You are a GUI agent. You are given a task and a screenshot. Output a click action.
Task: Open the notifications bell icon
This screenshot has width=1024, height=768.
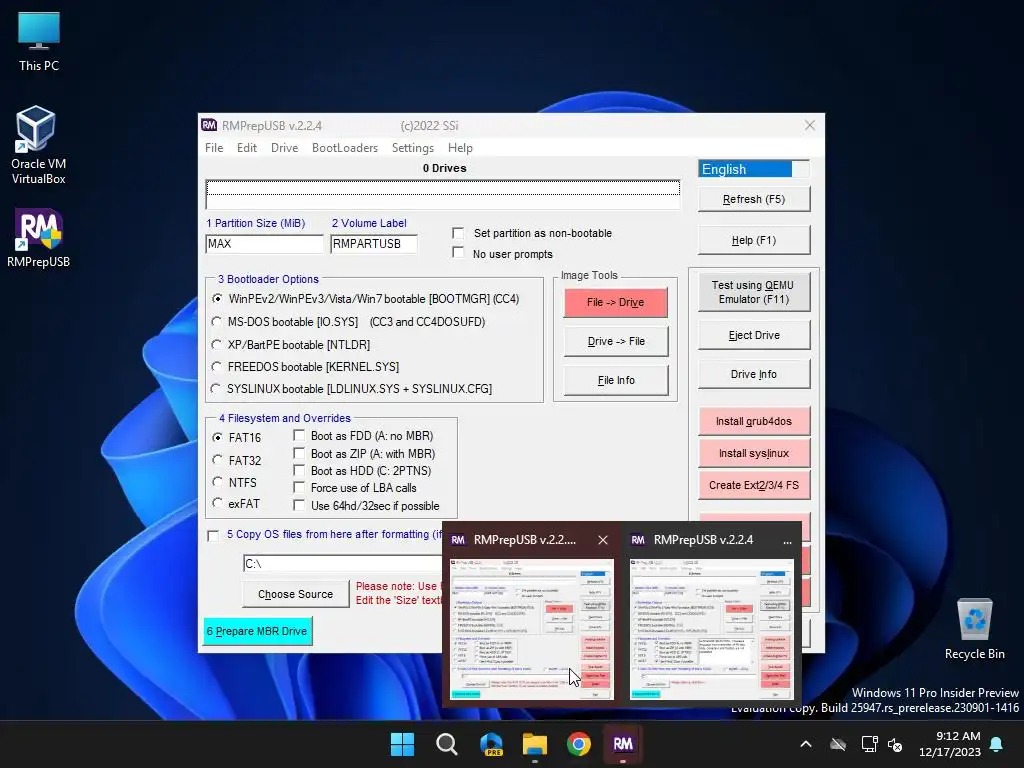997,744
